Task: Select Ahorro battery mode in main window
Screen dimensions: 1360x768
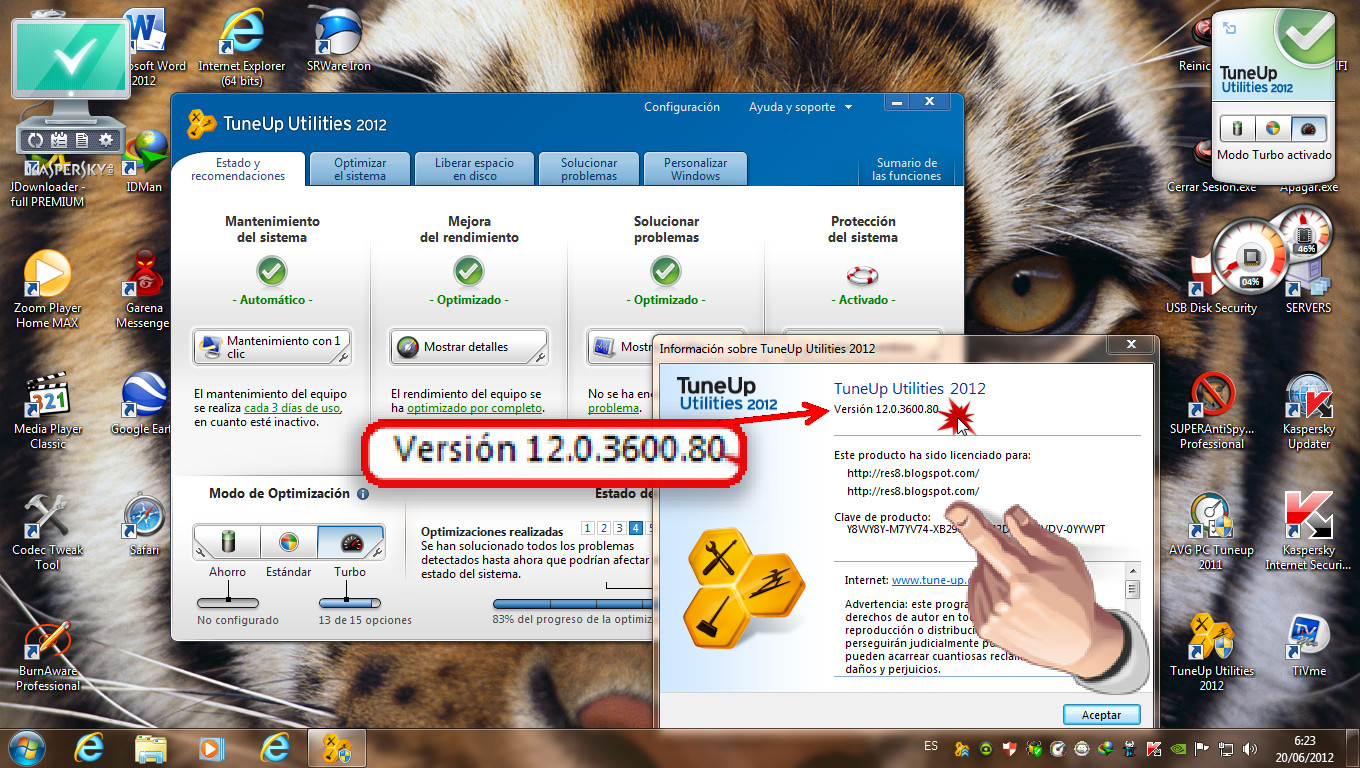Action: [x=227, y=542]
